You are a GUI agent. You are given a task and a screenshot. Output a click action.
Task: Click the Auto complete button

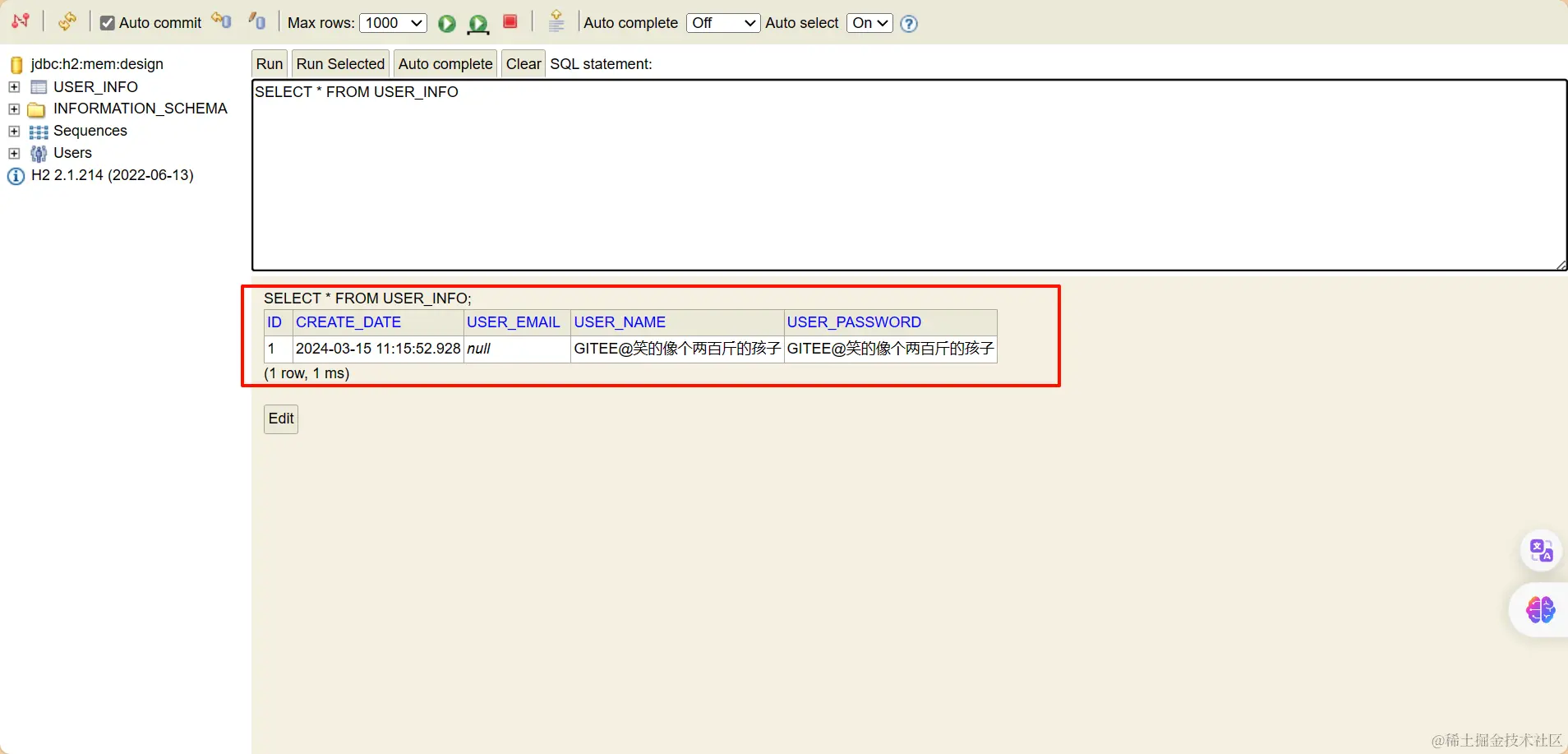point(445,64)
